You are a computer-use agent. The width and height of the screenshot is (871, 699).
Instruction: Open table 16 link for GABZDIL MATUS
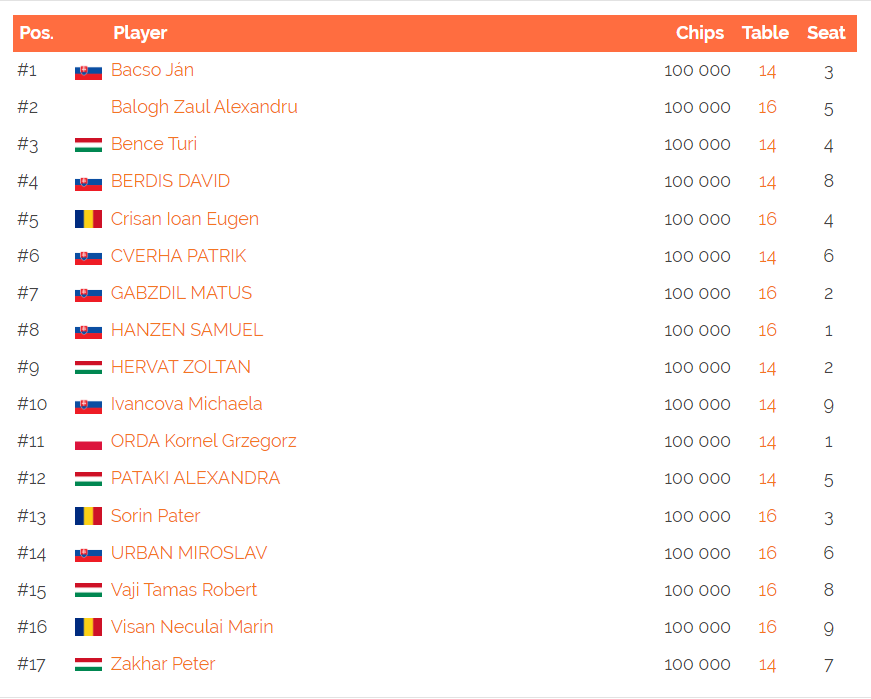click(x=767, y=293)
